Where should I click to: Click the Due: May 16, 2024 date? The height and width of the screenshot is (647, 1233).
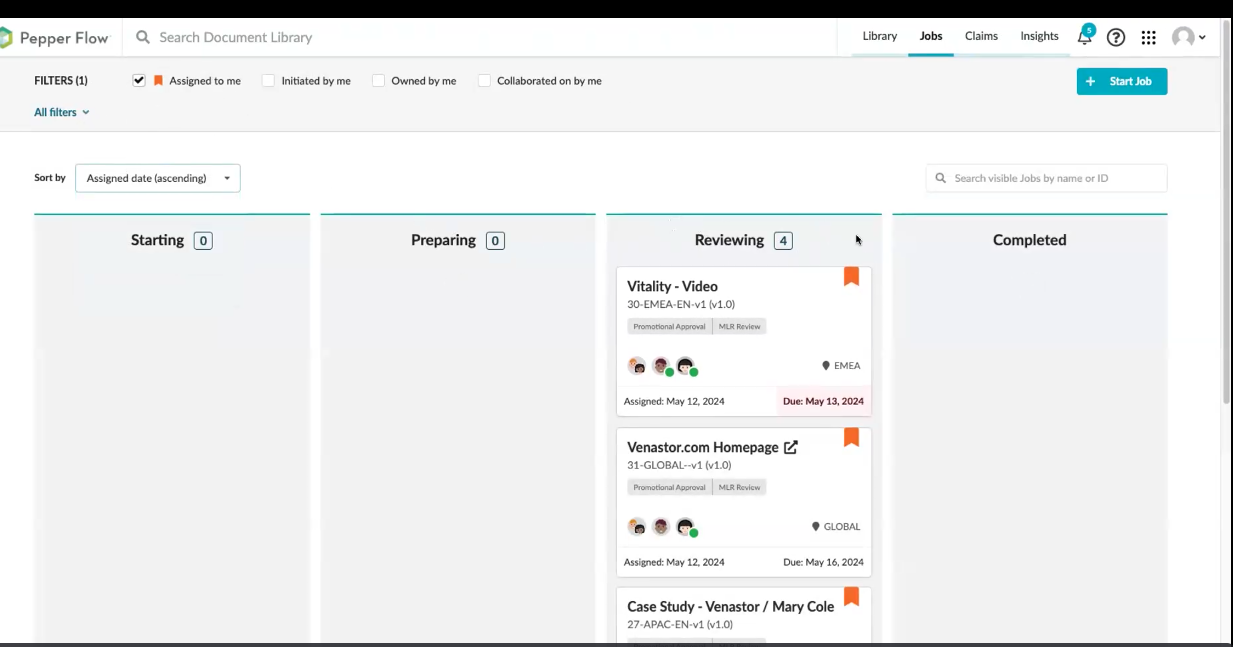pos(823,562)
